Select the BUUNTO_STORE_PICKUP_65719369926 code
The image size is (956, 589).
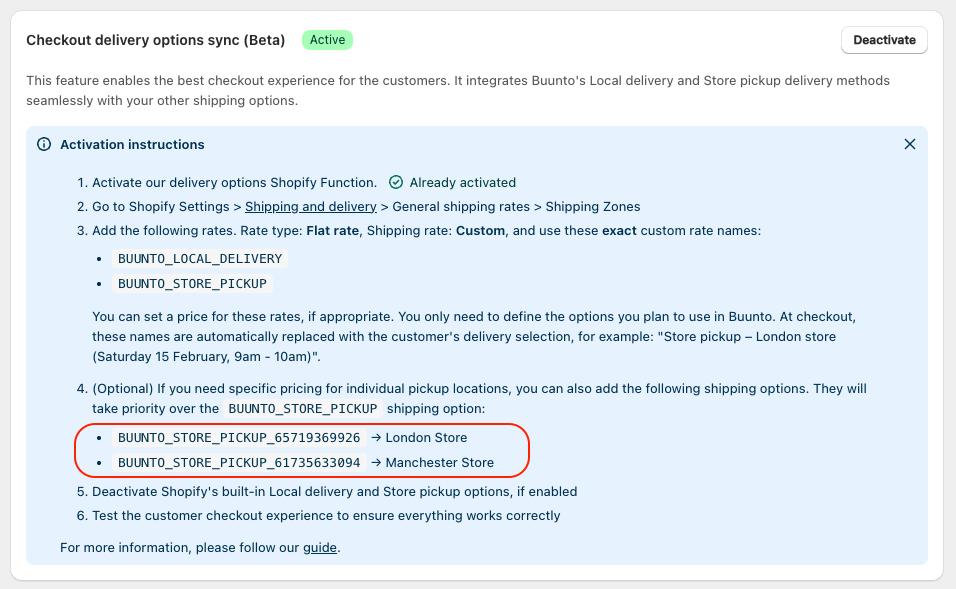click(x=239, y=438)
